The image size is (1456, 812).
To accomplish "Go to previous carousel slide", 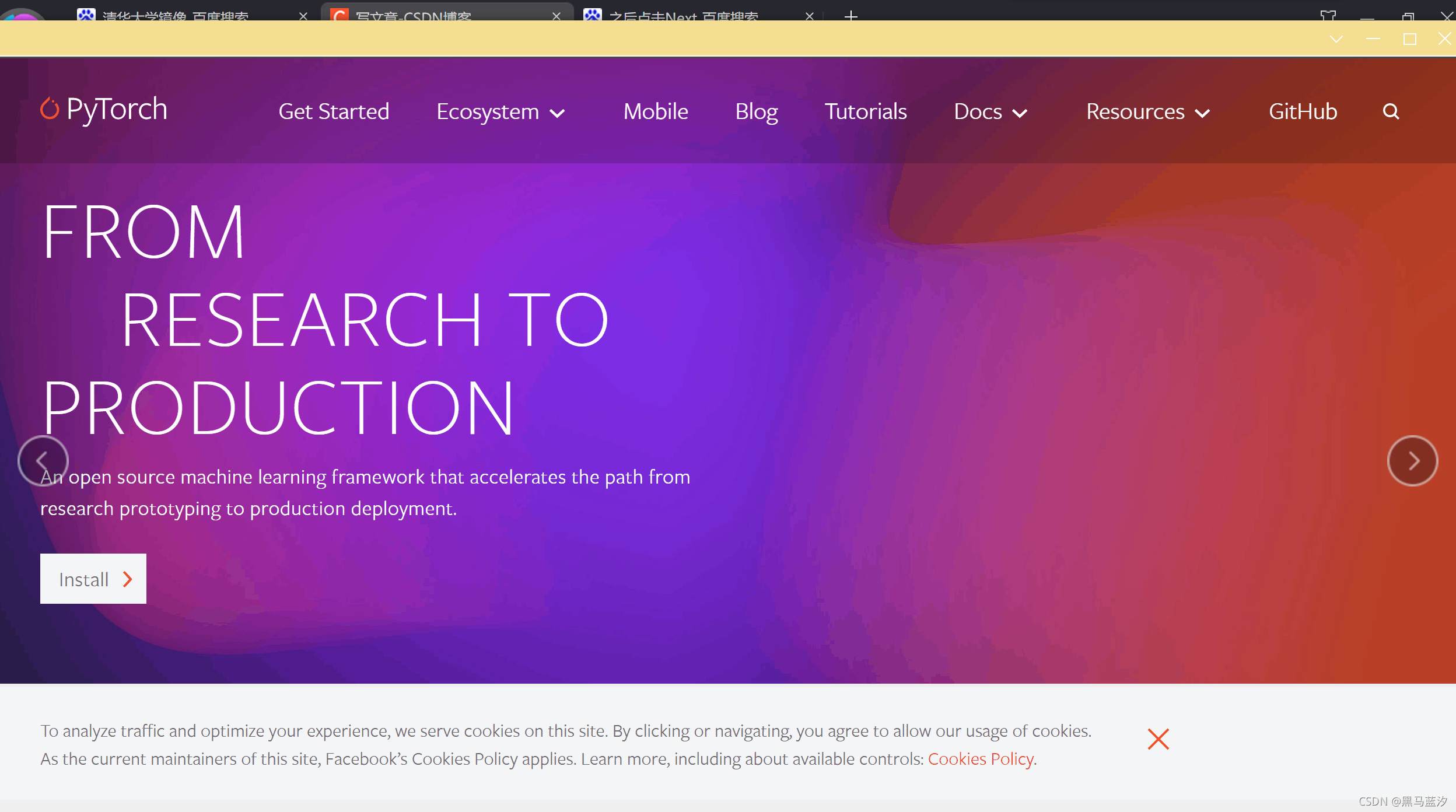I will (x=43, y=461).
